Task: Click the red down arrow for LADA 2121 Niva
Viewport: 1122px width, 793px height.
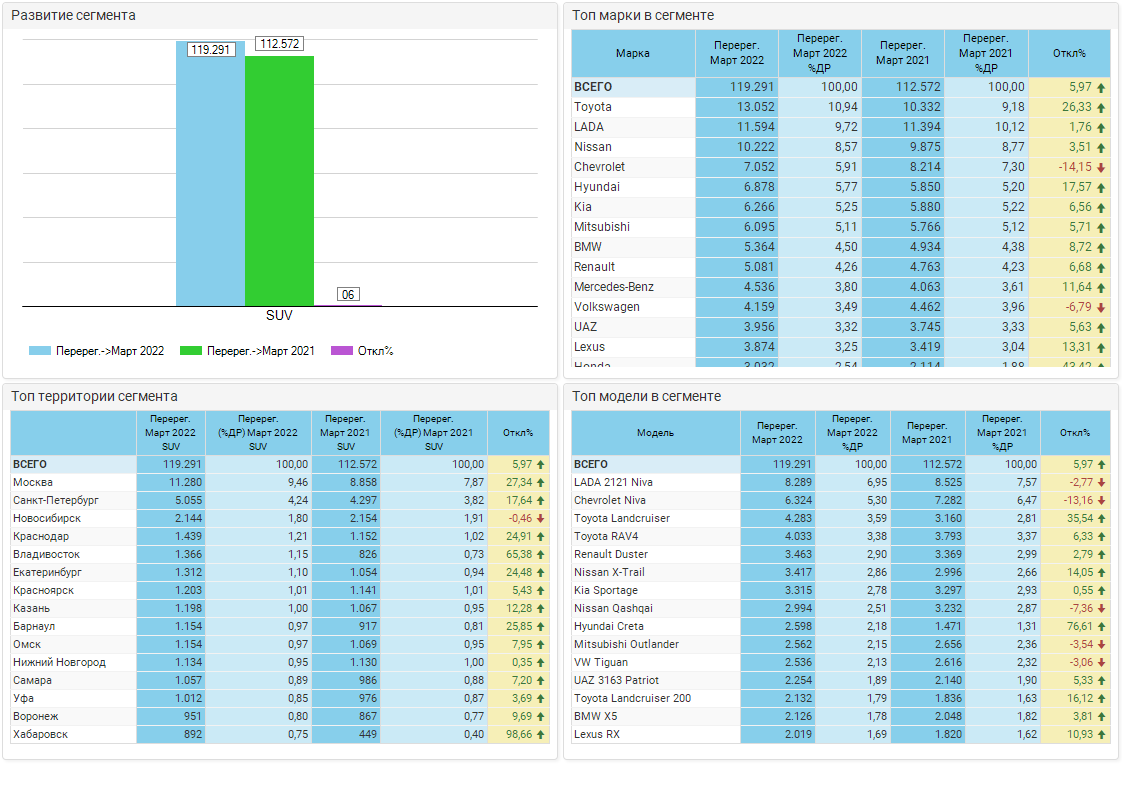Action: [x=1101, y=483]
